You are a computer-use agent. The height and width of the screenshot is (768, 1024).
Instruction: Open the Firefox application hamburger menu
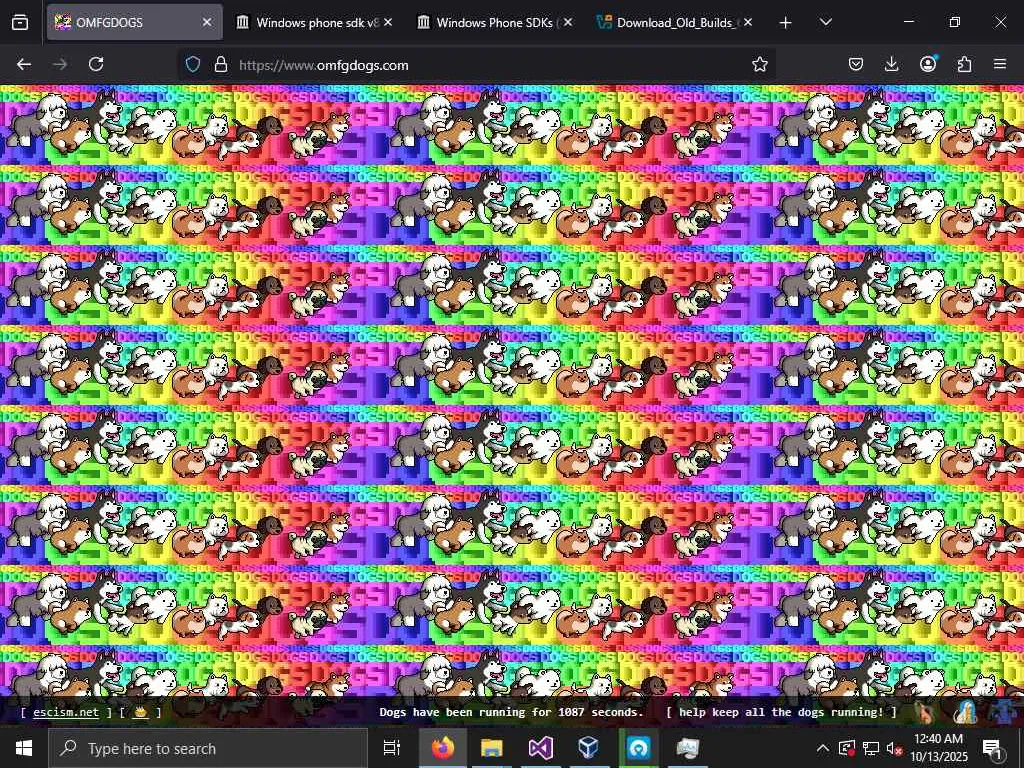click(x=1000, y=64)
